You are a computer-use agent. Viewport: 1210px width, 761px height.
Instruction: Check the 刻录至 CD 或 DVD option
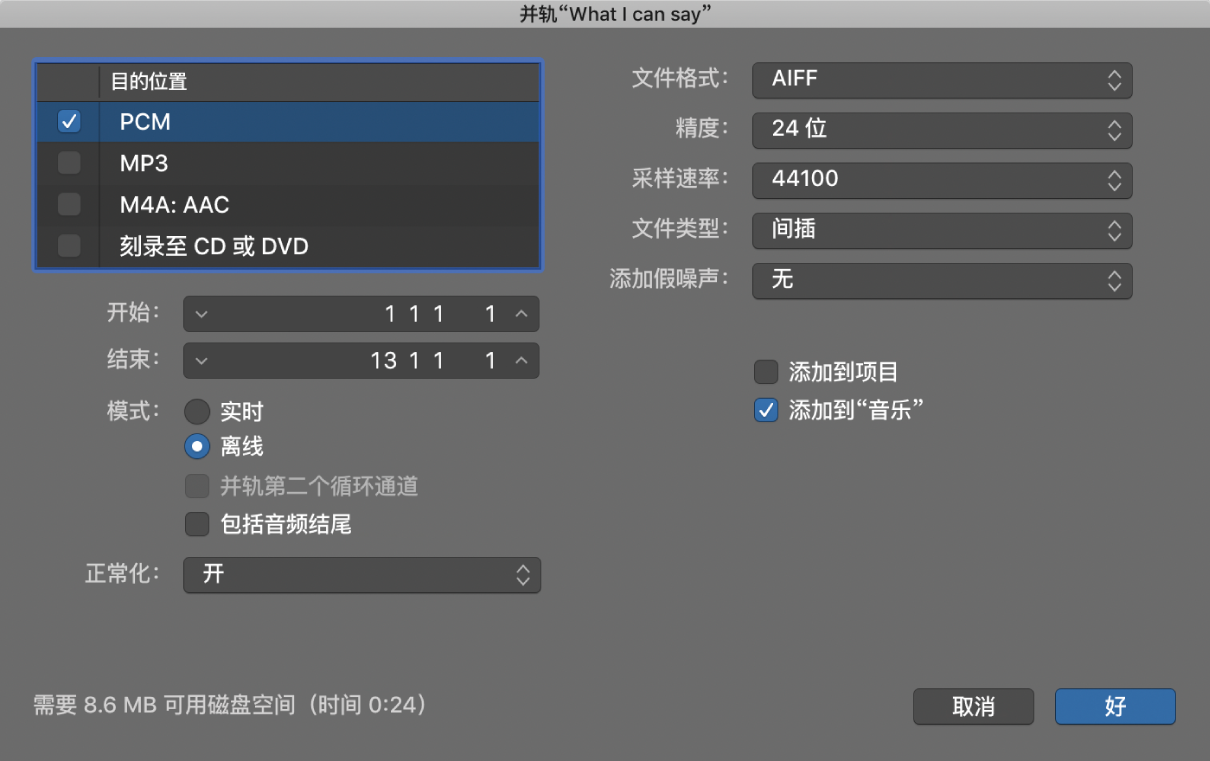pos(67,245)
